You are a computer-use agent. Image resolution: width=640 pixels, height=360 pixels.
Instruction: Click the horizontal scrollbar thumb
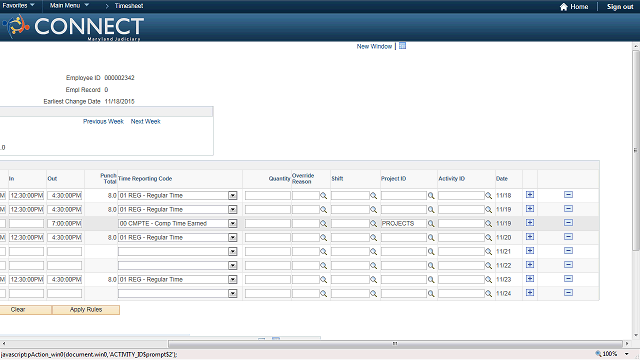pos(395,344)
